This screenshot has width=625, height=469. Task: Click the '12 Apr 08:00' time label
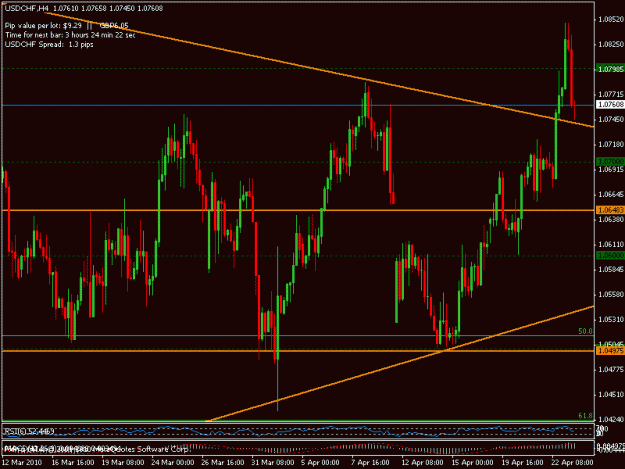click(423, 463)
